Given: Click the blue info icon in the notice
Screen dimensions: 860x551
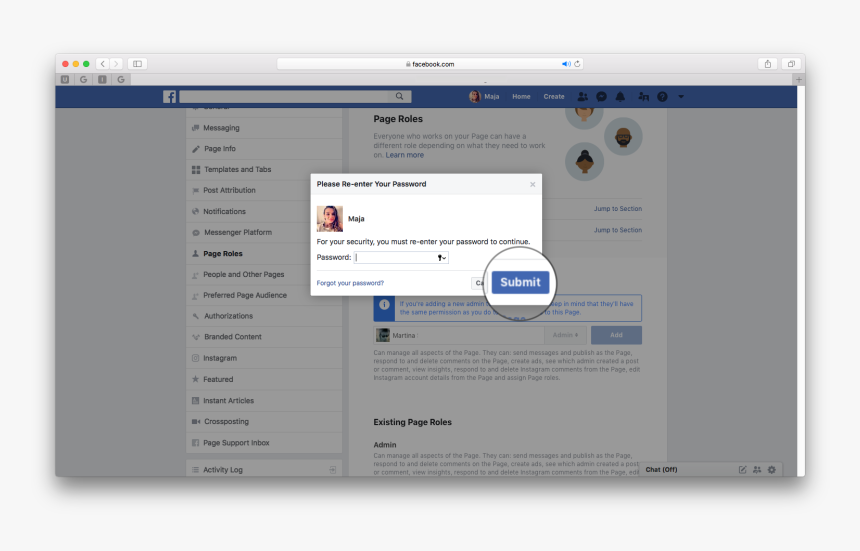Looking at the screenshot, I should [384, 305].
